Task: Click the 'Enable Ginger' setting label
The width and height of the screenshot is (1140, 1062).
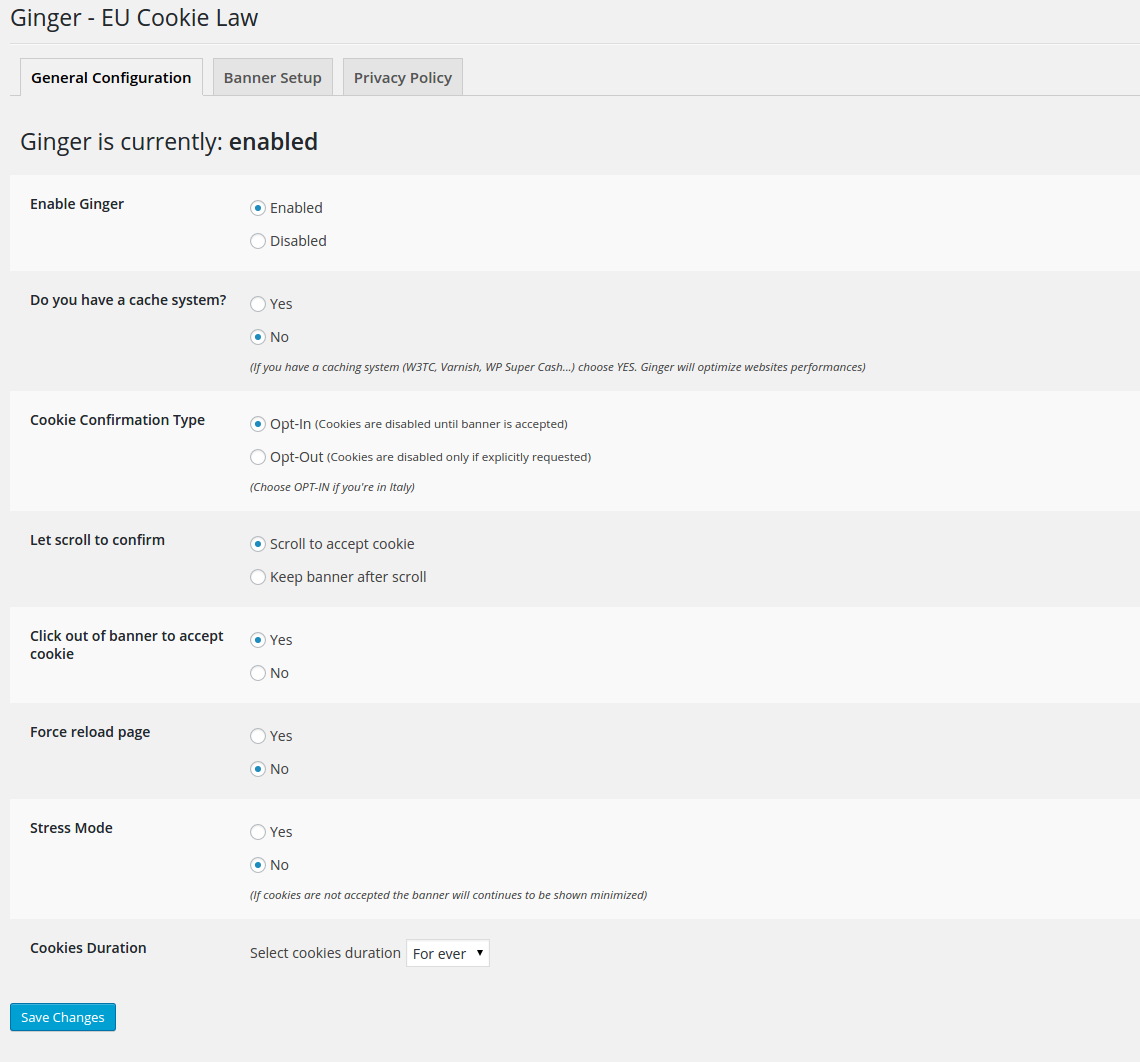Action: [77, 204]
